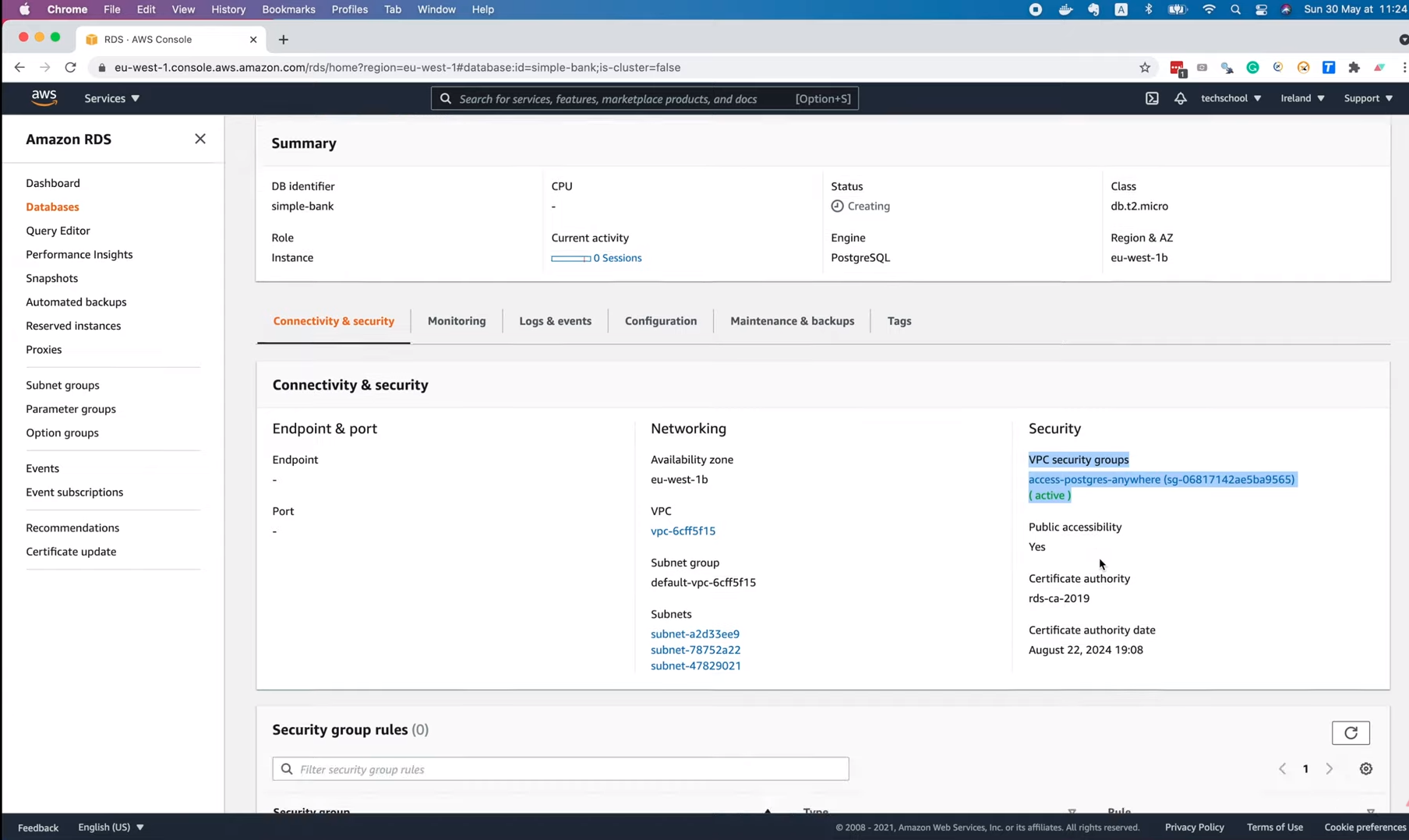Open Query Editor in sidebar
Screen dimensions: 1409x840
click(x=58, y=231)
